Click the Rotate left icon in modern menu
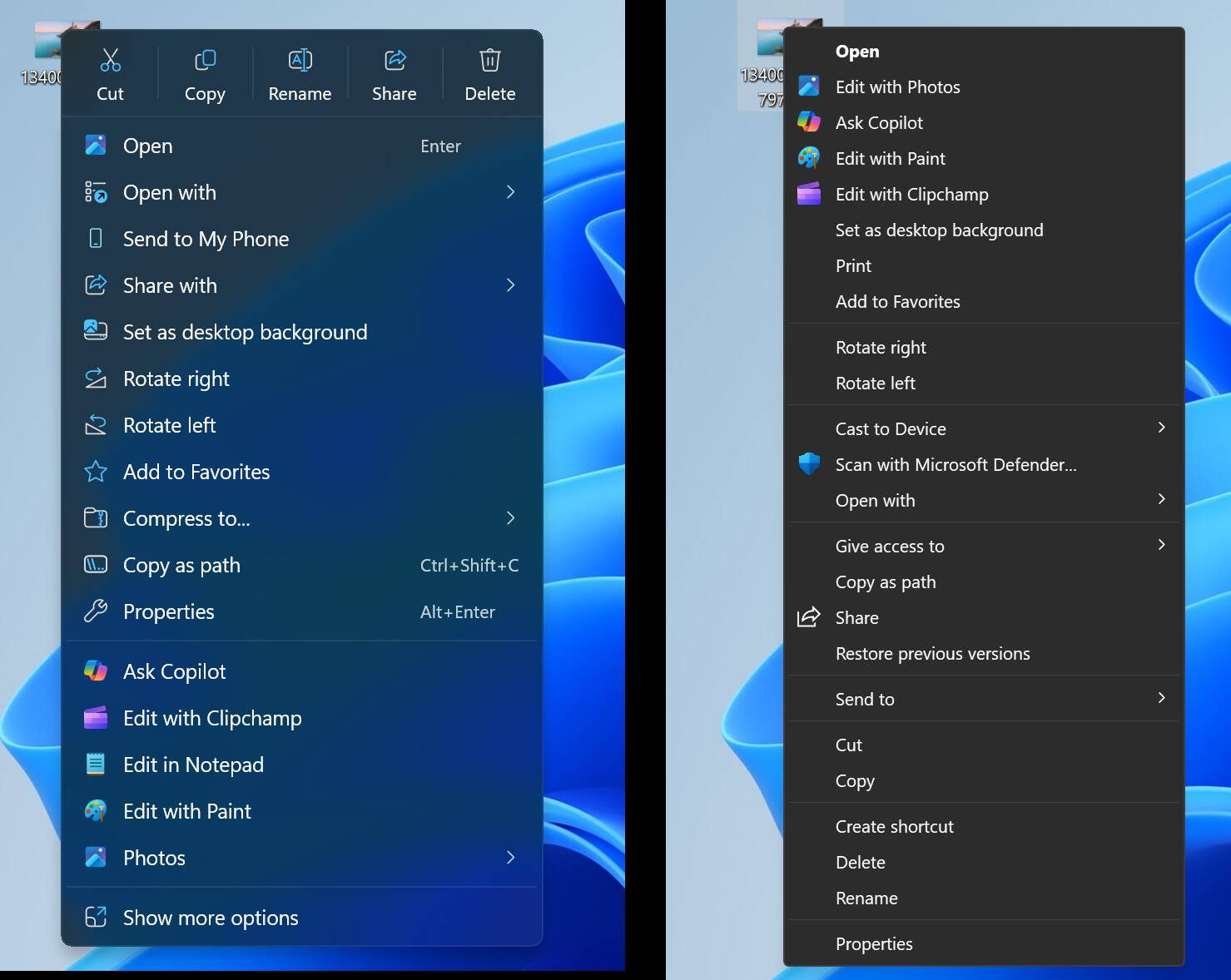The image size is (1231, 980). pyautogui.click(x=96, y=425)
